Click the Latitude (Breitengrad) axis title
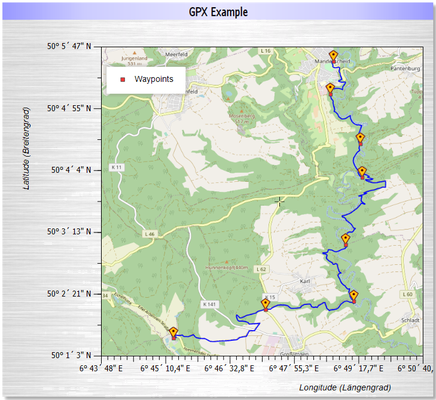Viewport: 436px width, 400px height. [x=26, y=148]
